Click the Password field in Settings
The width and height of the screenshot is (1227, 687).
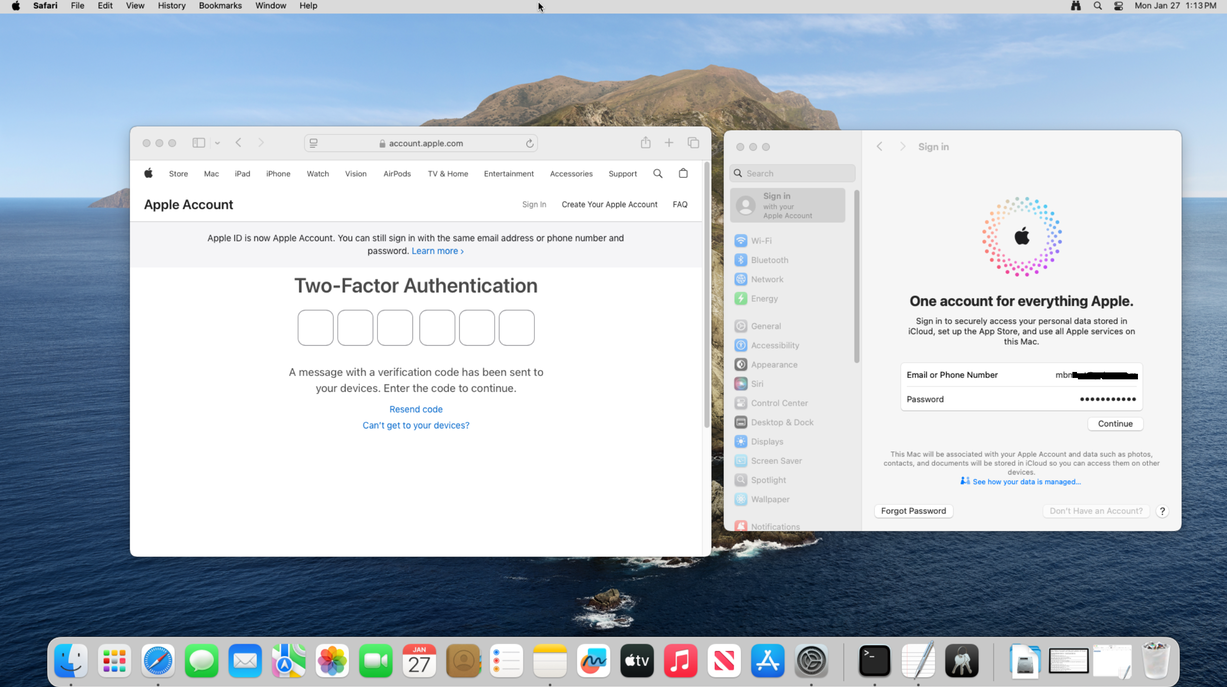(x=1021, y=399)
